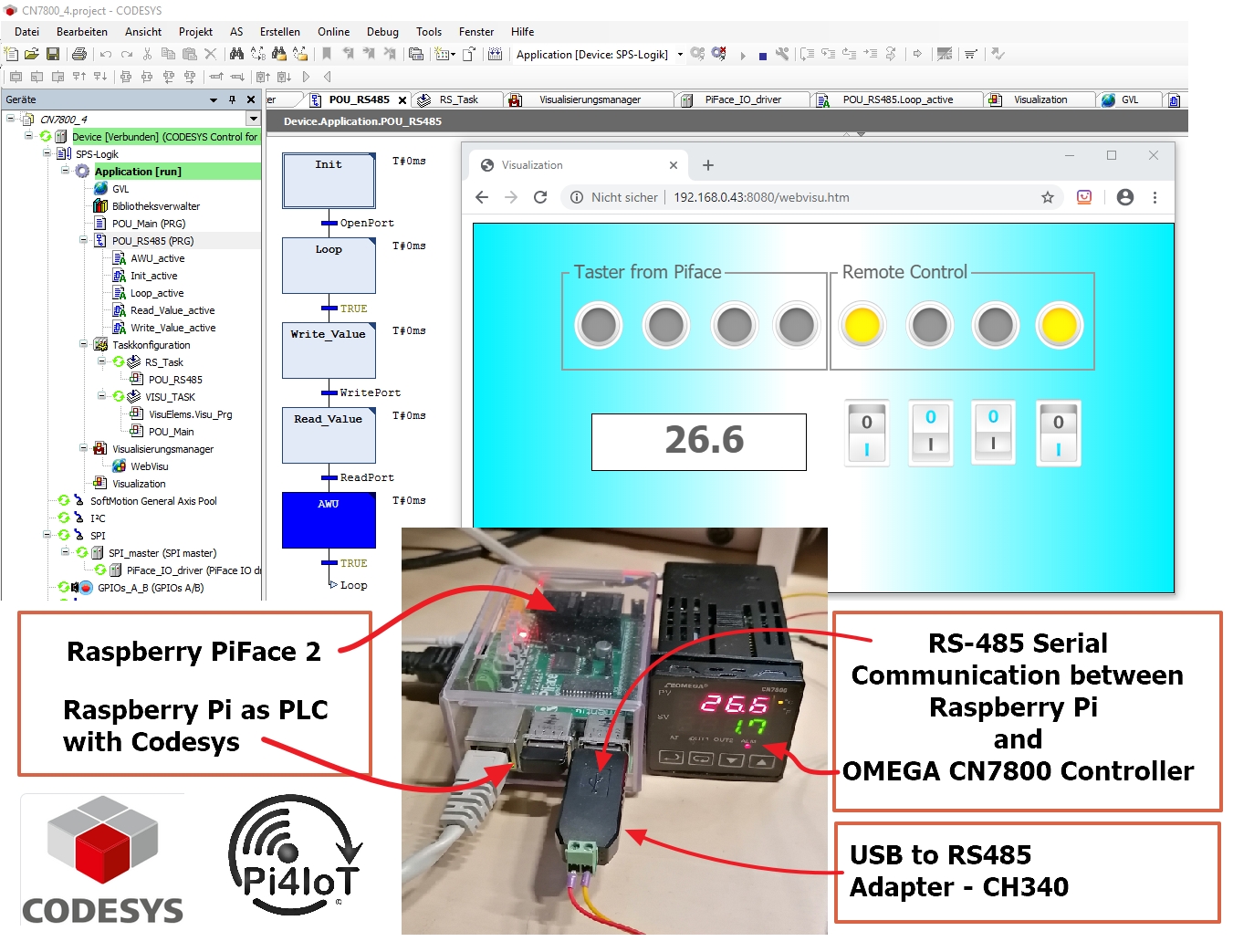Undo the last action
This screenshot has width=1254, height=952.
tap(105, 54)
